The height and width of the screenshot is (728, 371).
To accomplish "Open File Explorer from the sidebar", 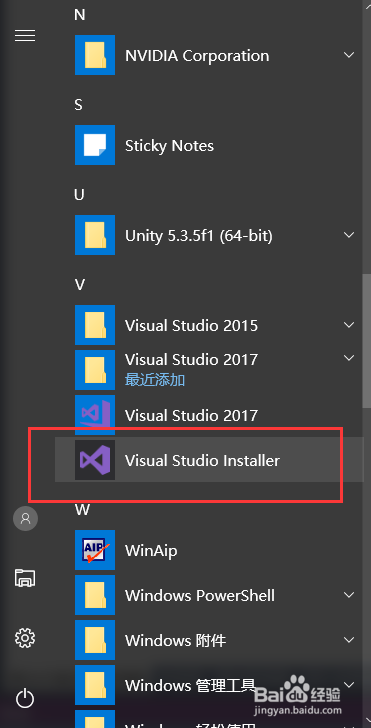I will (25, 578).
